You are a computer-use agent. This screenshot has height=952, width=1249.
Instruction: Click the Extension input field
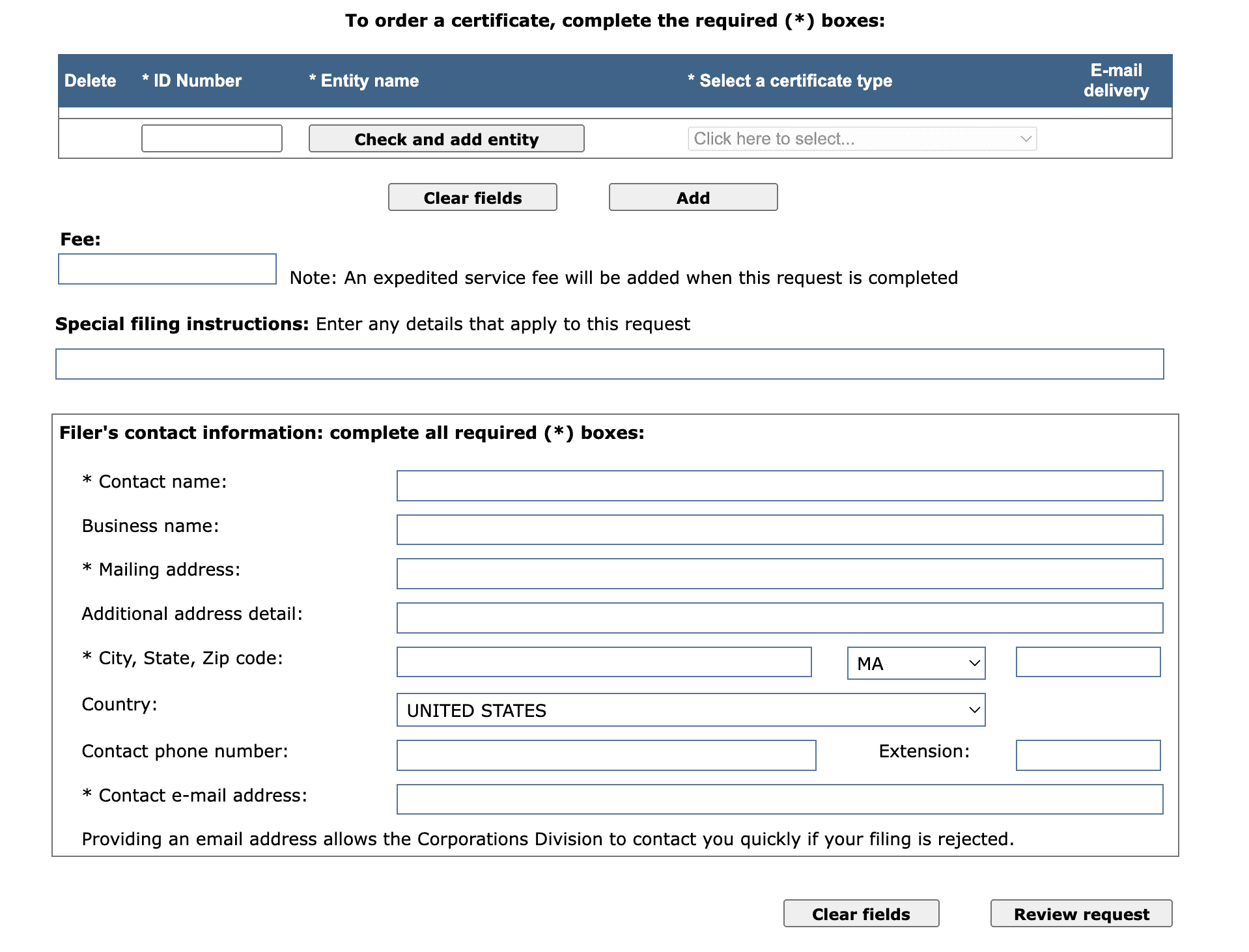point(1087,755)
